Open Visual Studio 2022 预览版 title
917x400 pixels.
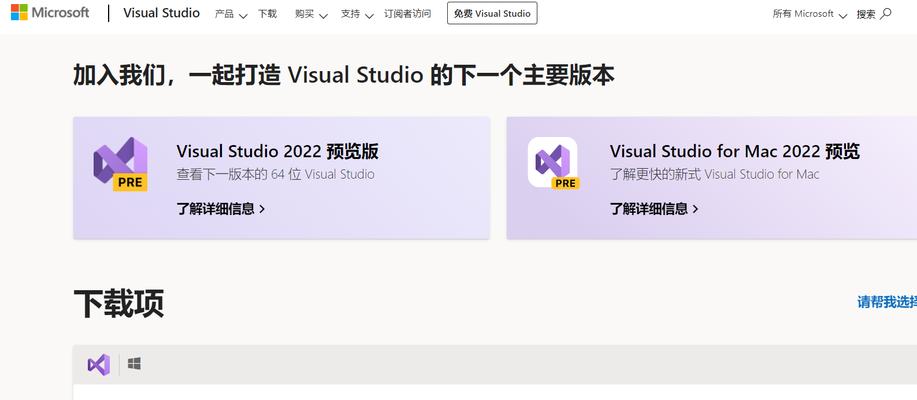point(277,151)
